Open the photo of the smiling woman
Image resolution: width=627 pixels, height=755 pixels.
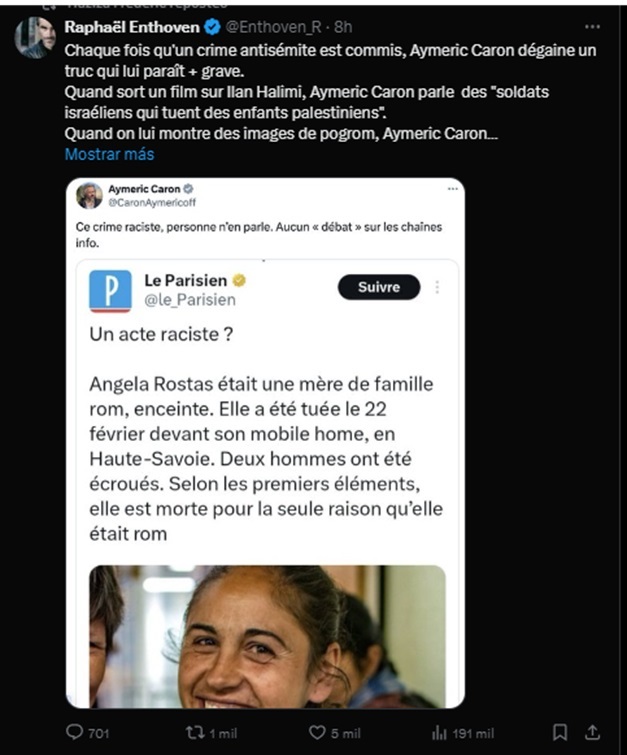266,636
